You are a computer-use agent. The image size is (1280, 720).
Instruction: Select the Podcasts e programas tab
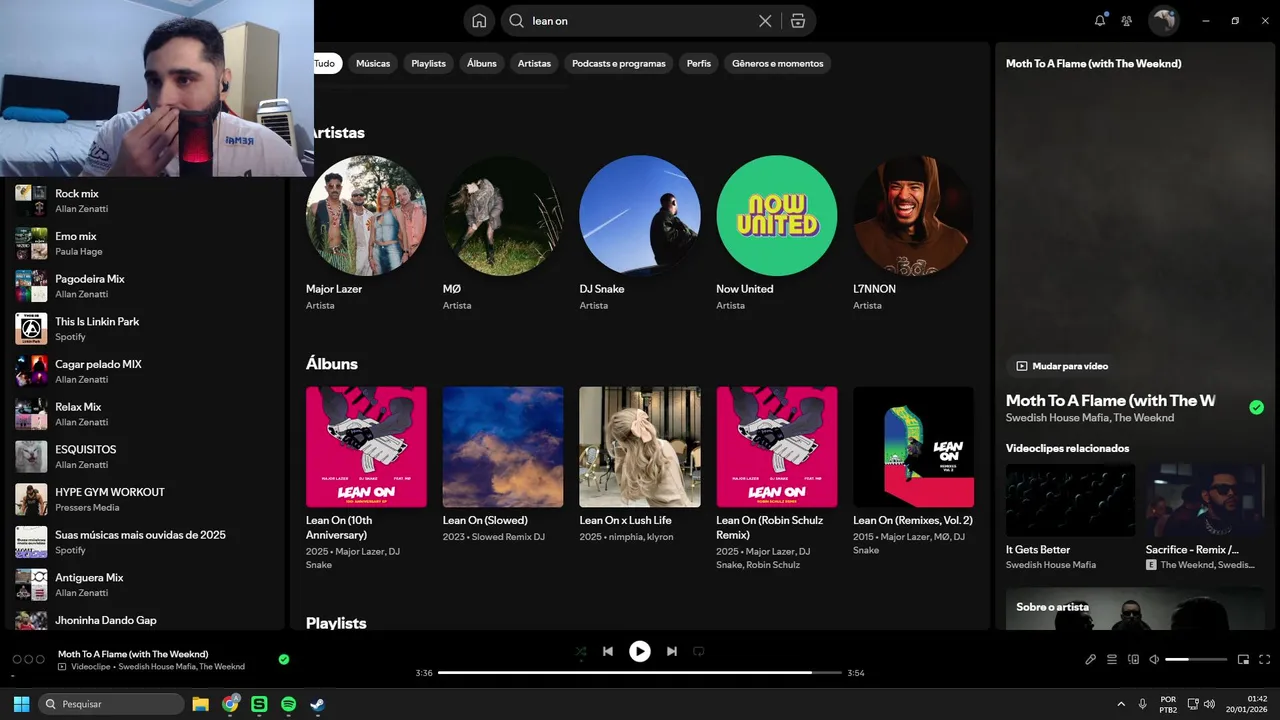618,63
